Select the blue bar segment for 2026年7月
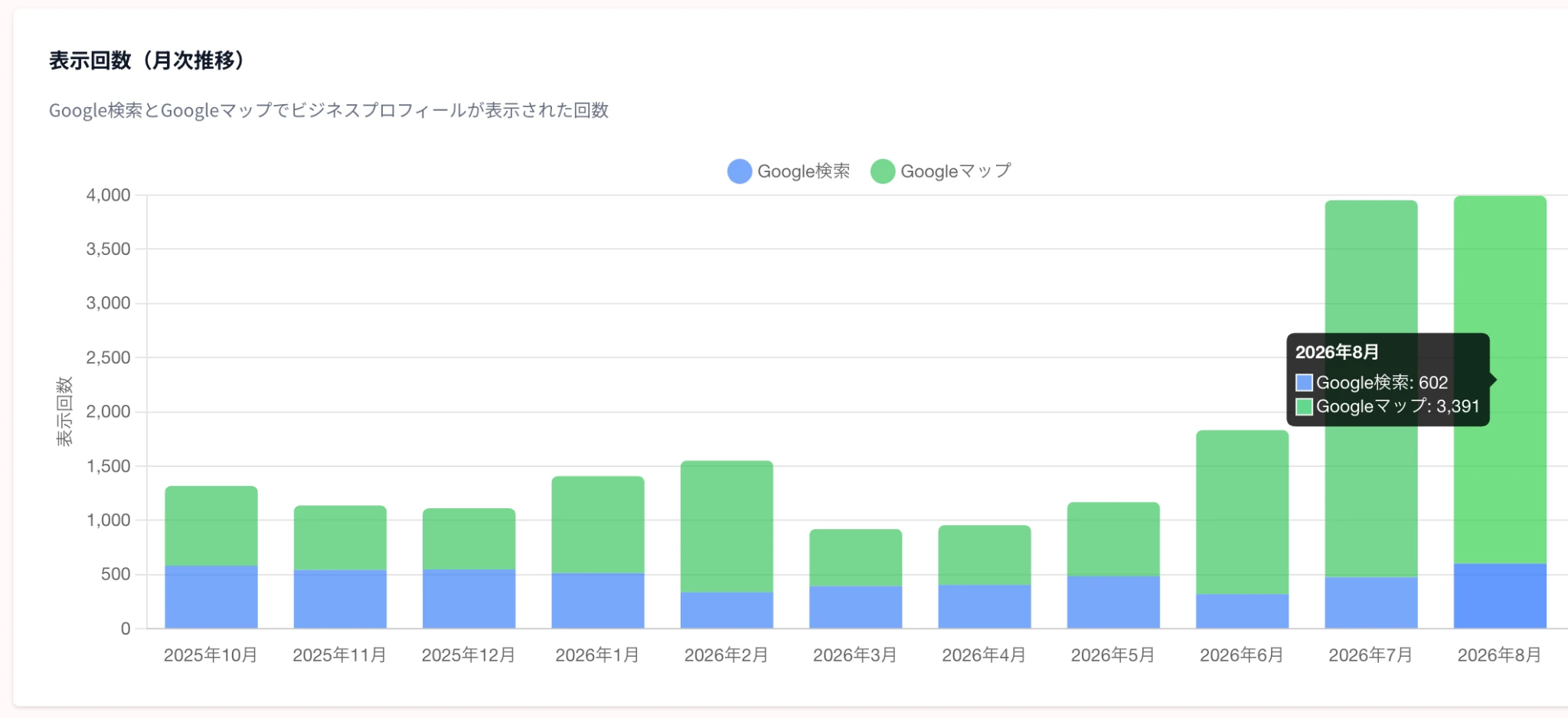The height and width of the screenshot is (718, 1568). 1371,603
